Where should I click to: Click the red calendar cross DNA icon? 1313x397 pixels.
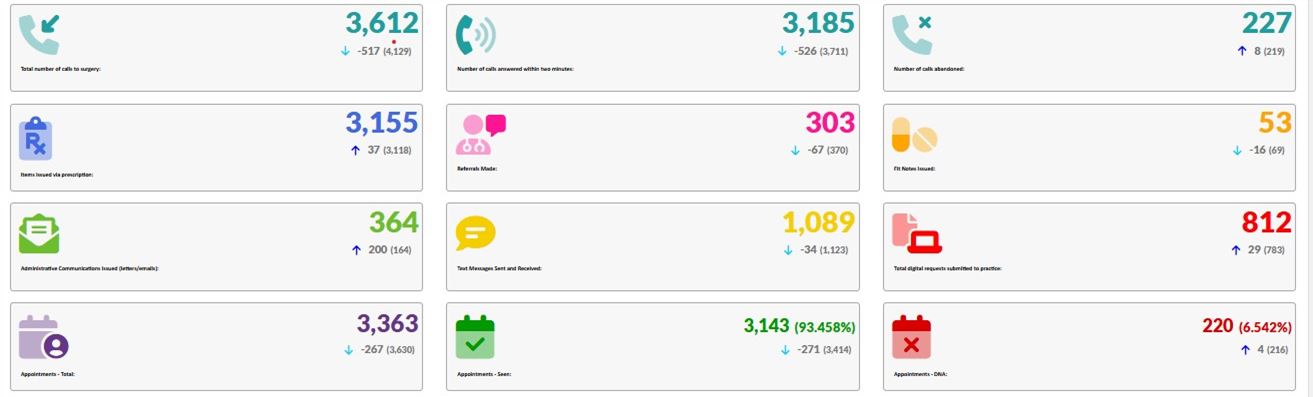(911, 336)
